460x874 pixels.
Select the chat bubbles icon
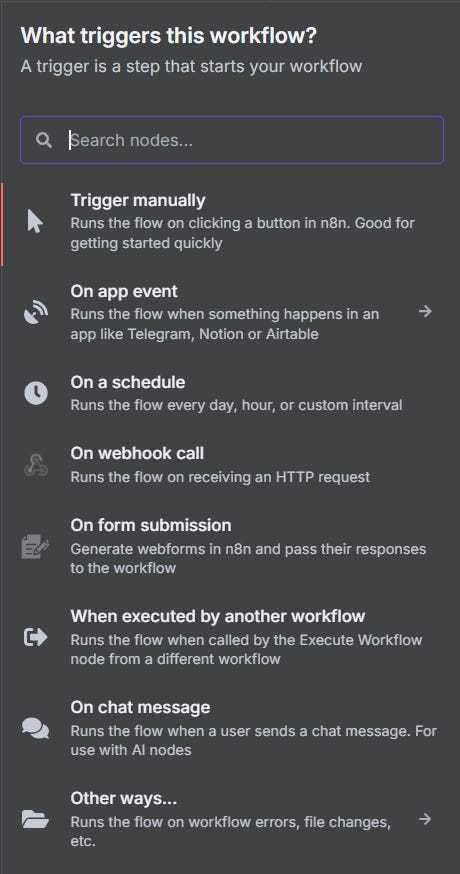click(36, 728)
